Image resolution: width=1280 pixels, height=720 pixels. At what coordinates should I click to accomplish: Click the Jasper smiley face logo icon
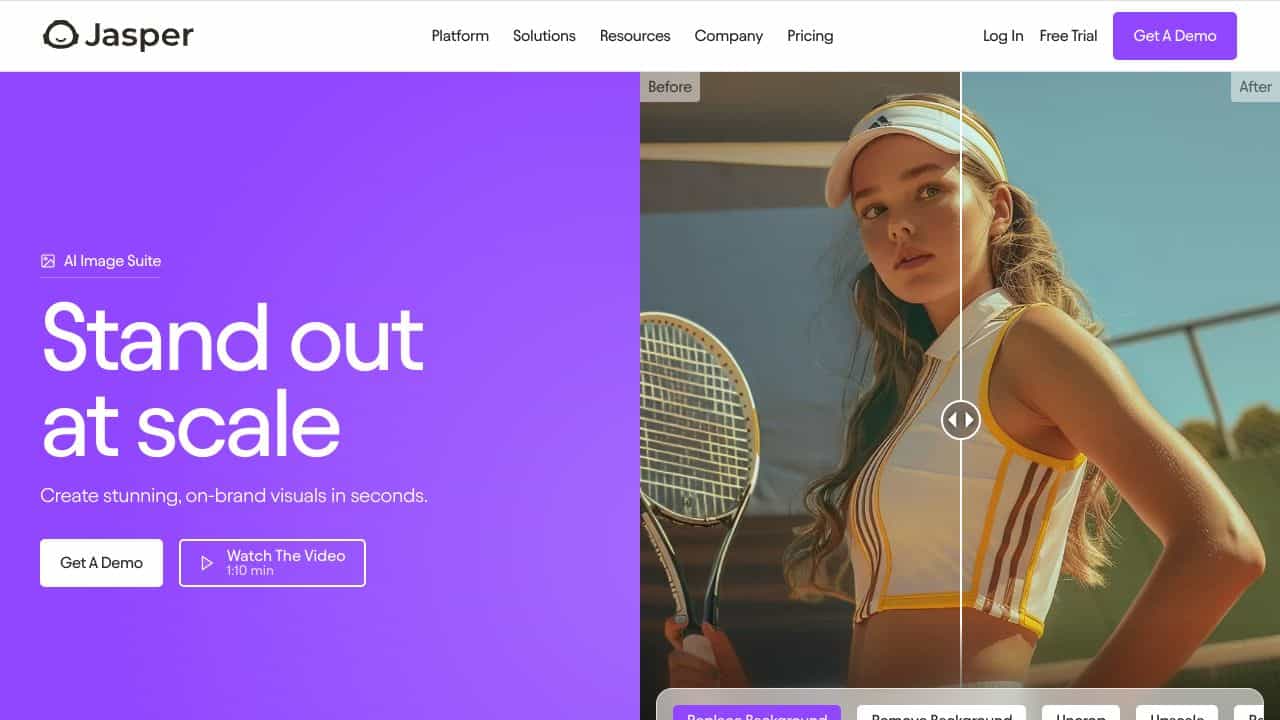pos(61,35)
